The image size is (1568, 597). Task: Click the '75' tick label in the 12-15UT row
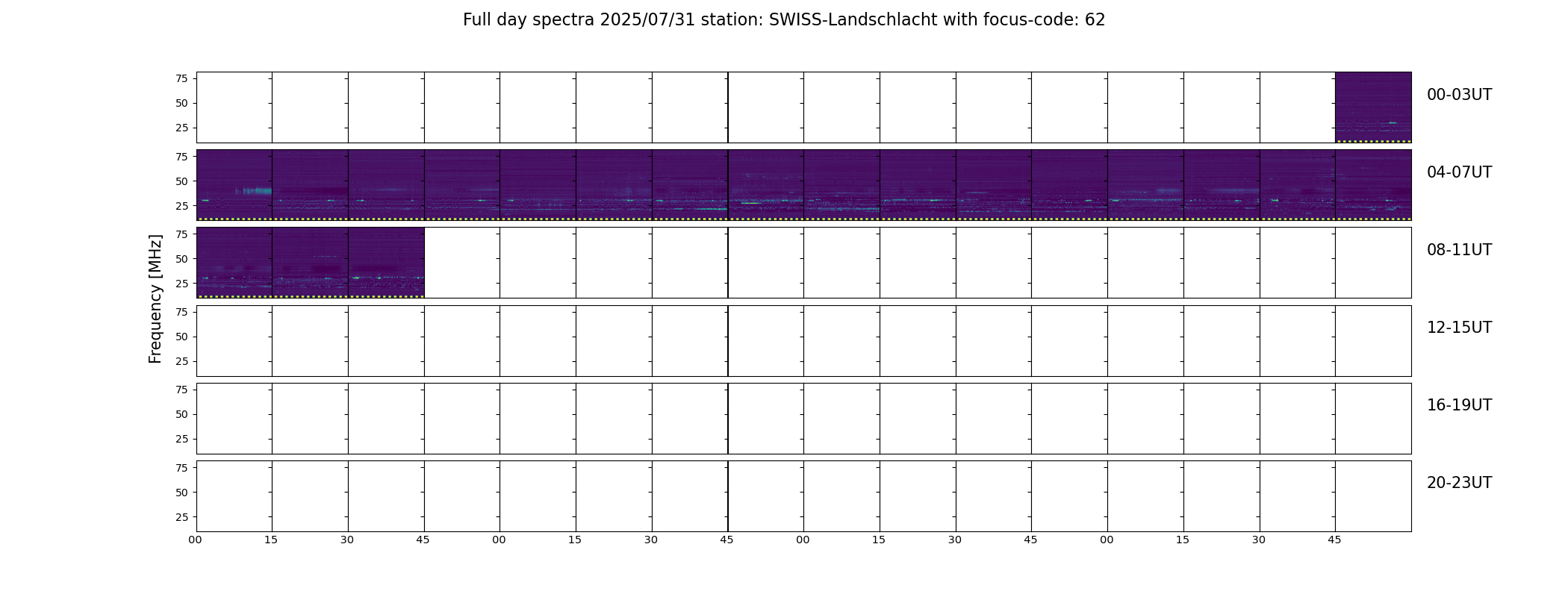[181, 311]
